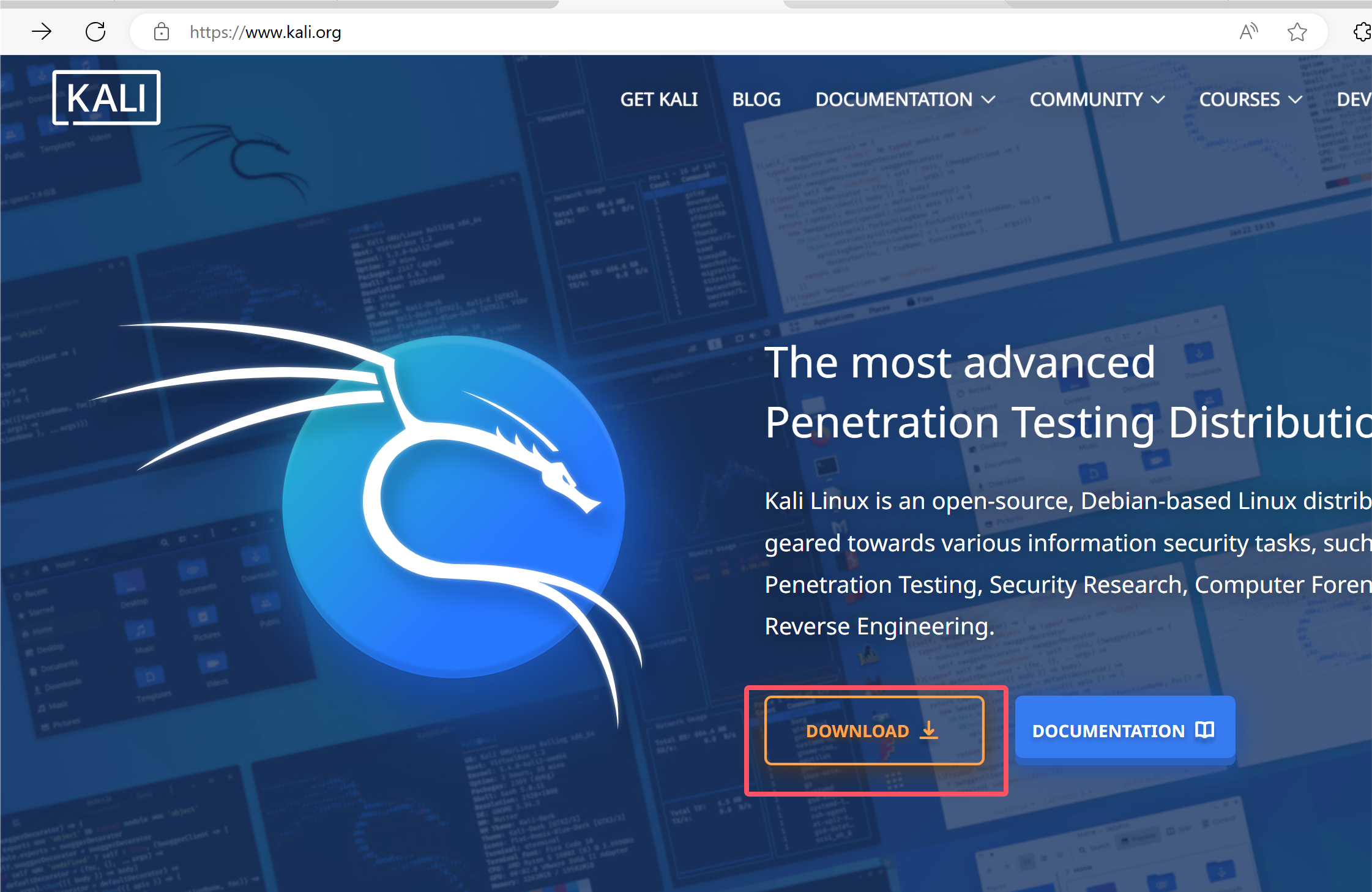This screenshot has height=892, width=1372.
Task: Click the 'The most advanced' headline
Action: 960,362
